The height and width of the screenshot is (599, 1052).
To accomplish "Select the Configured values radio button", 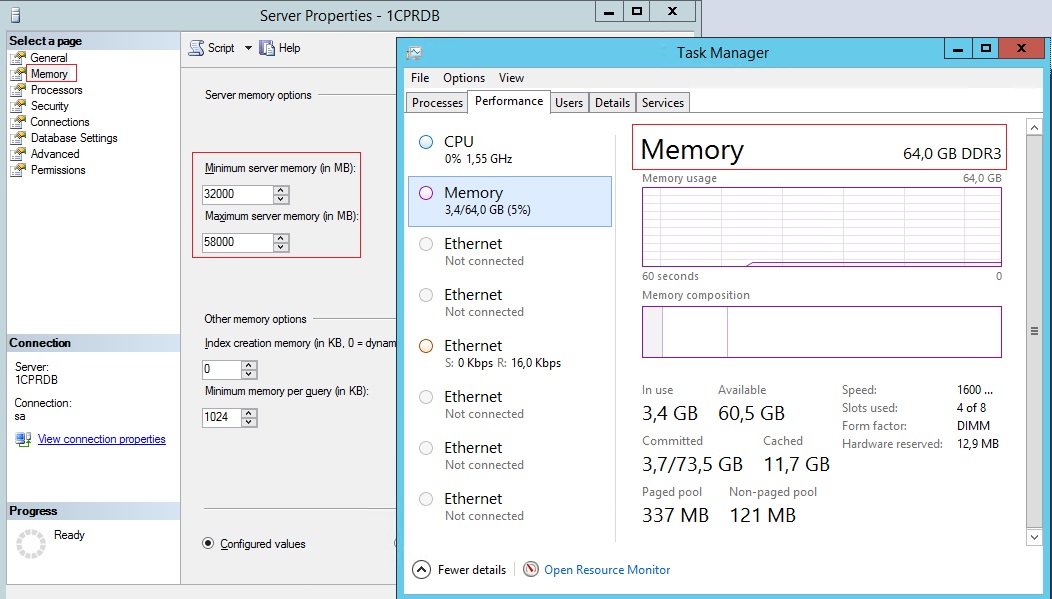I will 208,544.
